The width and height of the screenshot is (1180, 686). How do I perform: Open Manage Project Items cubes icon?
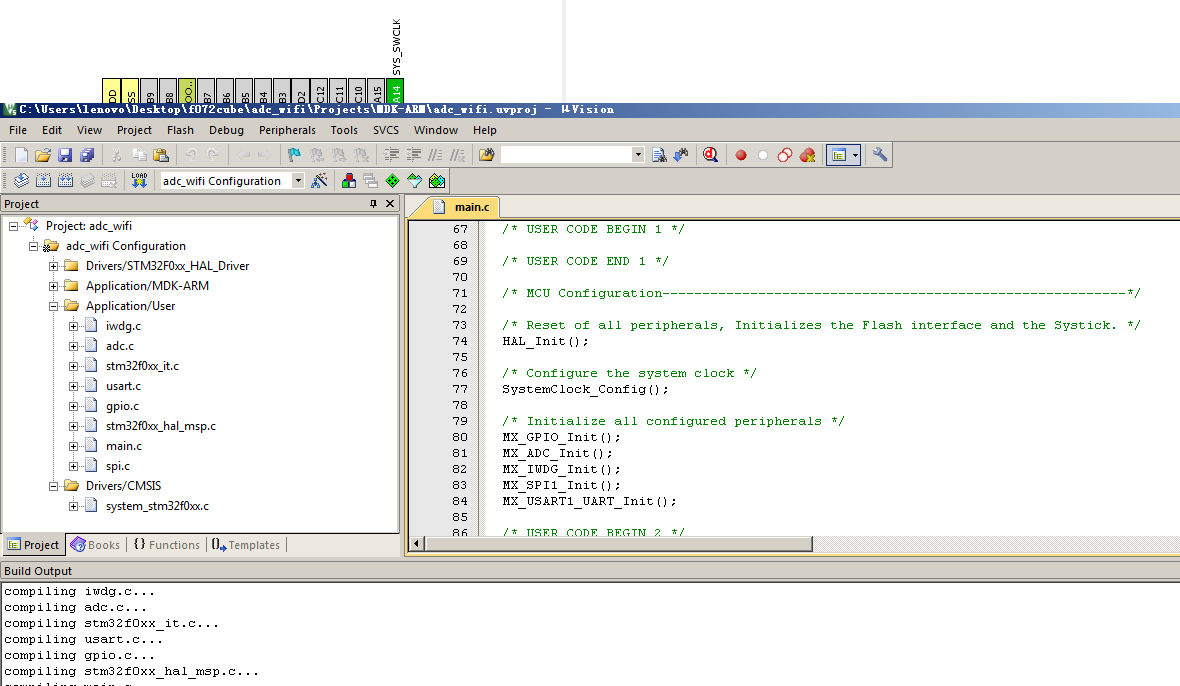coord(348,181)
